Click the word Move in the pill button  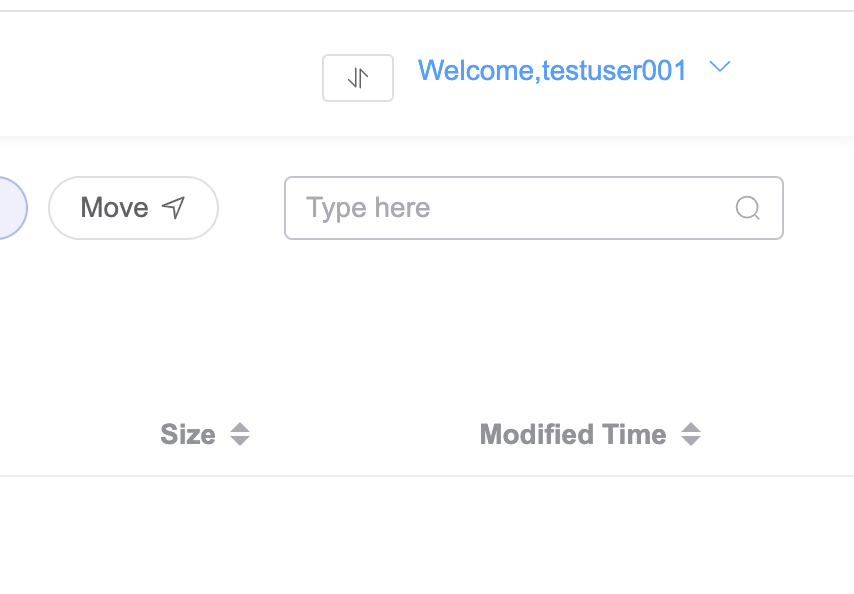point(114,207)
